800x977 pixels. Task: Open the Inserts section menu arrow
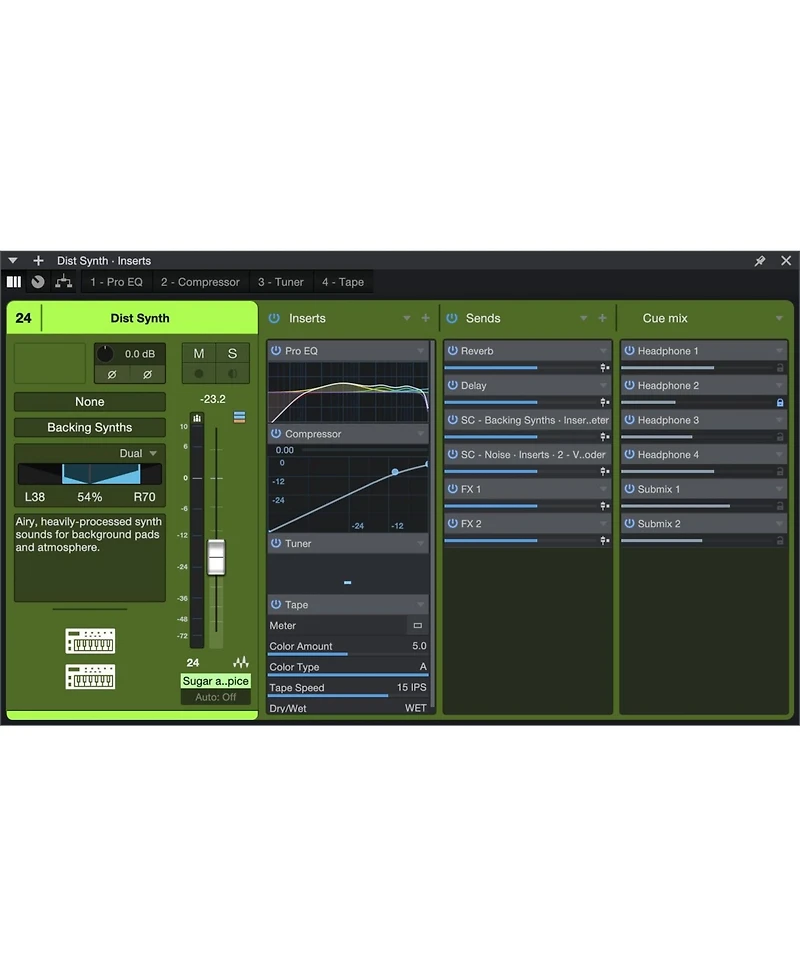[x=406, y=318]
